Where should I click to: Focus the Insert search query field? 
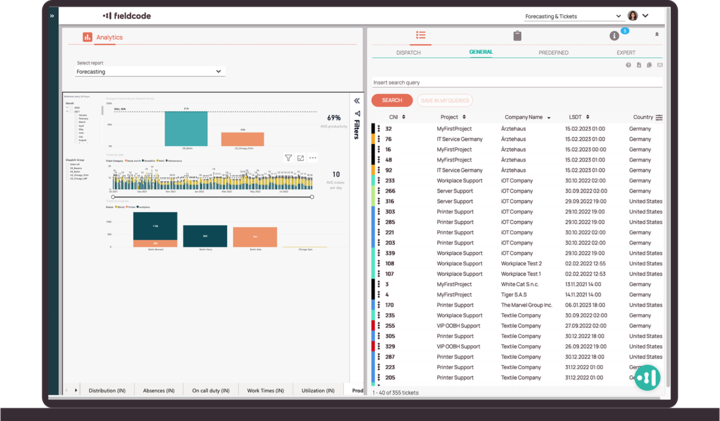tap(517, 83)
